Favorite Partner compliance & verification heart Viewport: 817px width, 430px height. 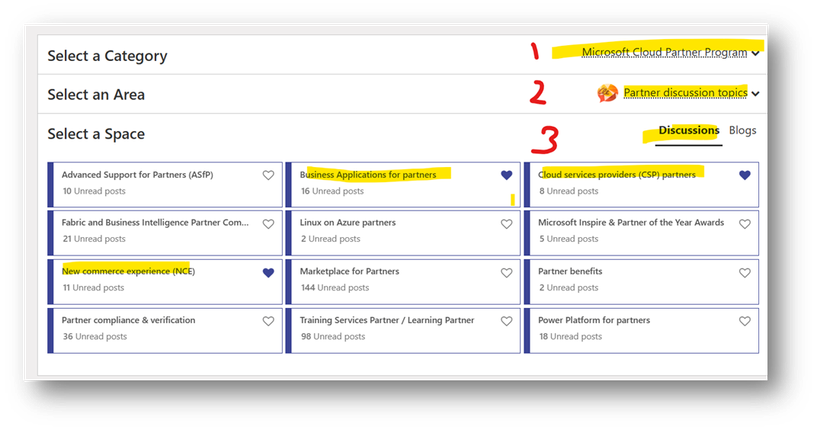[268, 322]
